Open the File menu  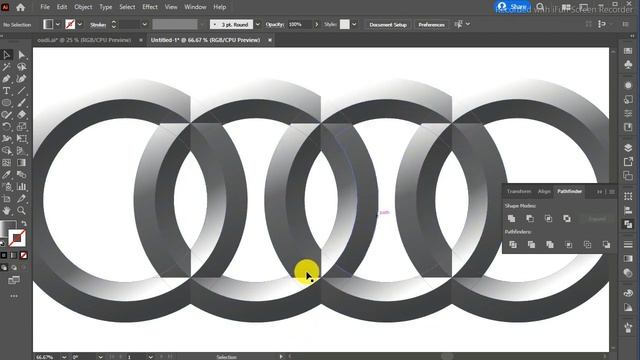pyautogui.click(x=45, y=7)
